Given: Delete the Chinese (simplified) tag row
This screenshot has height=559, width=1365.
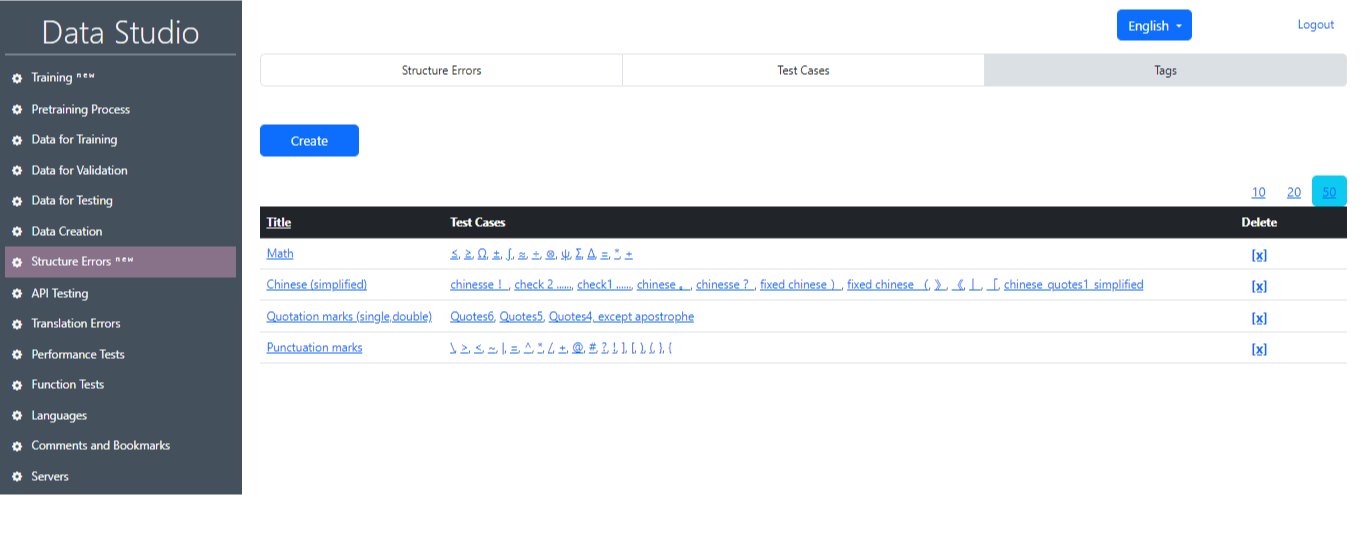Looking at the screenshot, I should (x=1259, y=286).
